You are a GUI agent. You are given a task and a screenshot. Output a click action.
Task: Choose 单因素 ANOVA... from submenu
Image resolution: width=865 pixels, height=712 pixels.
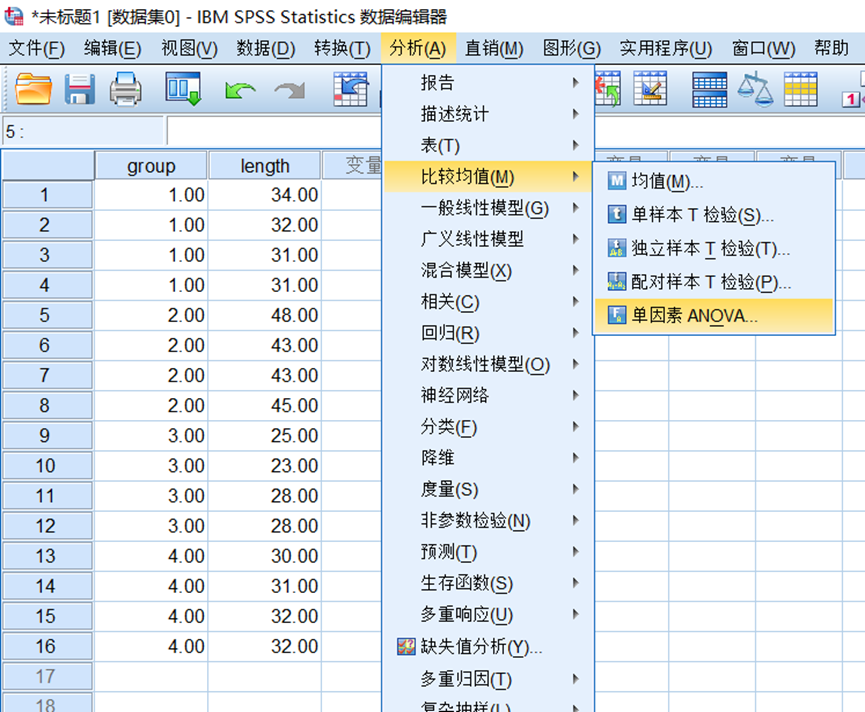point(714,315)
